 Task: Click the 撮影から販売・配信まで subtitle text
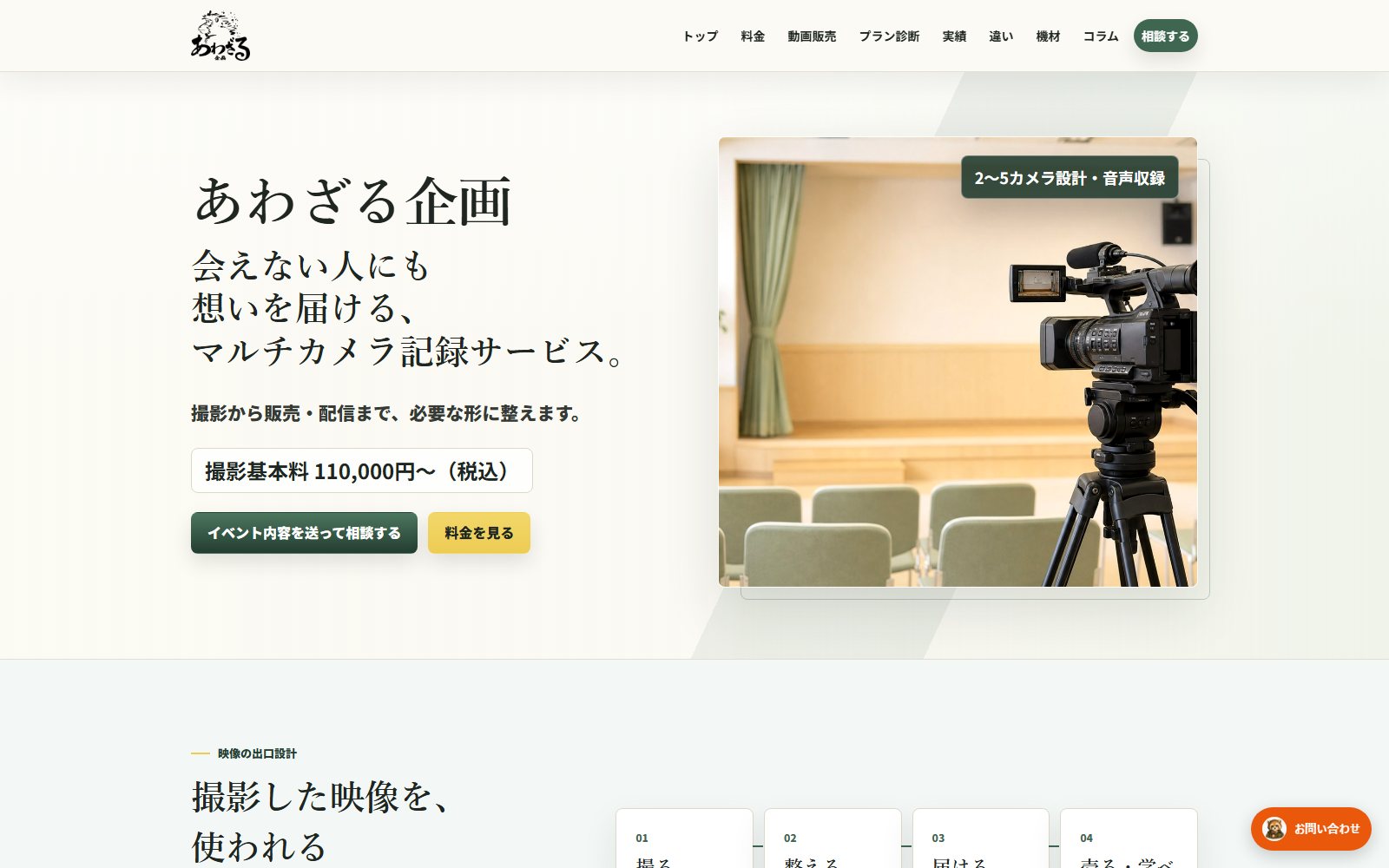tap(386, 414)
